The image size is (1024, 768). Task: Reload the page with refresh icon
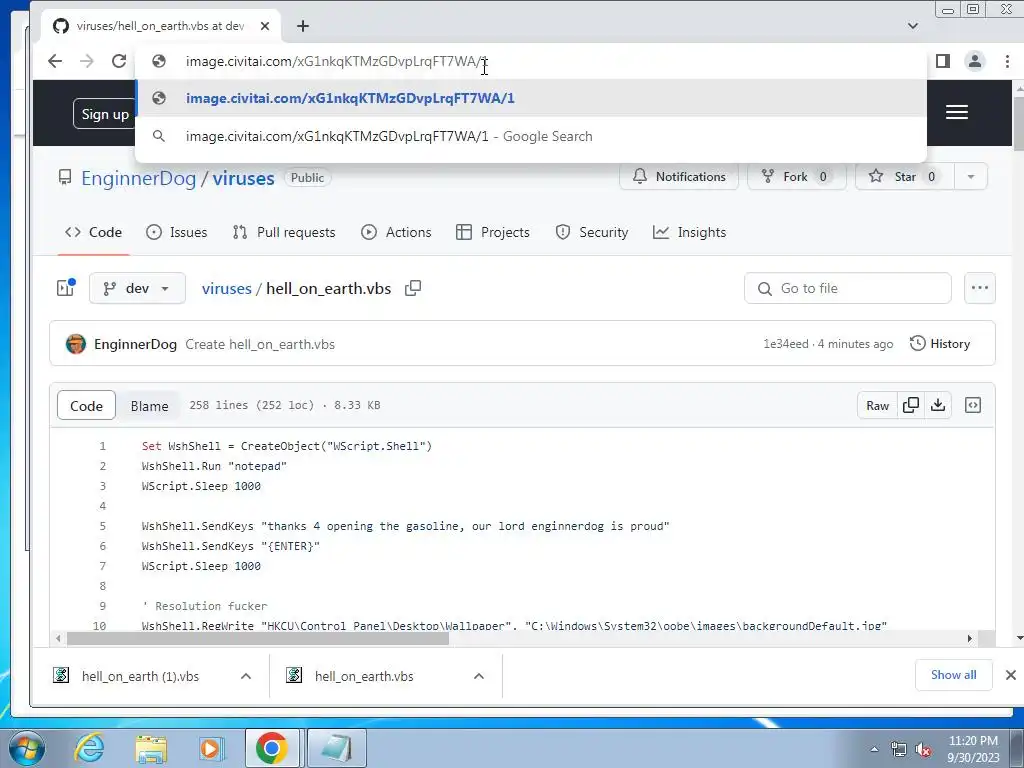(119, 61)
